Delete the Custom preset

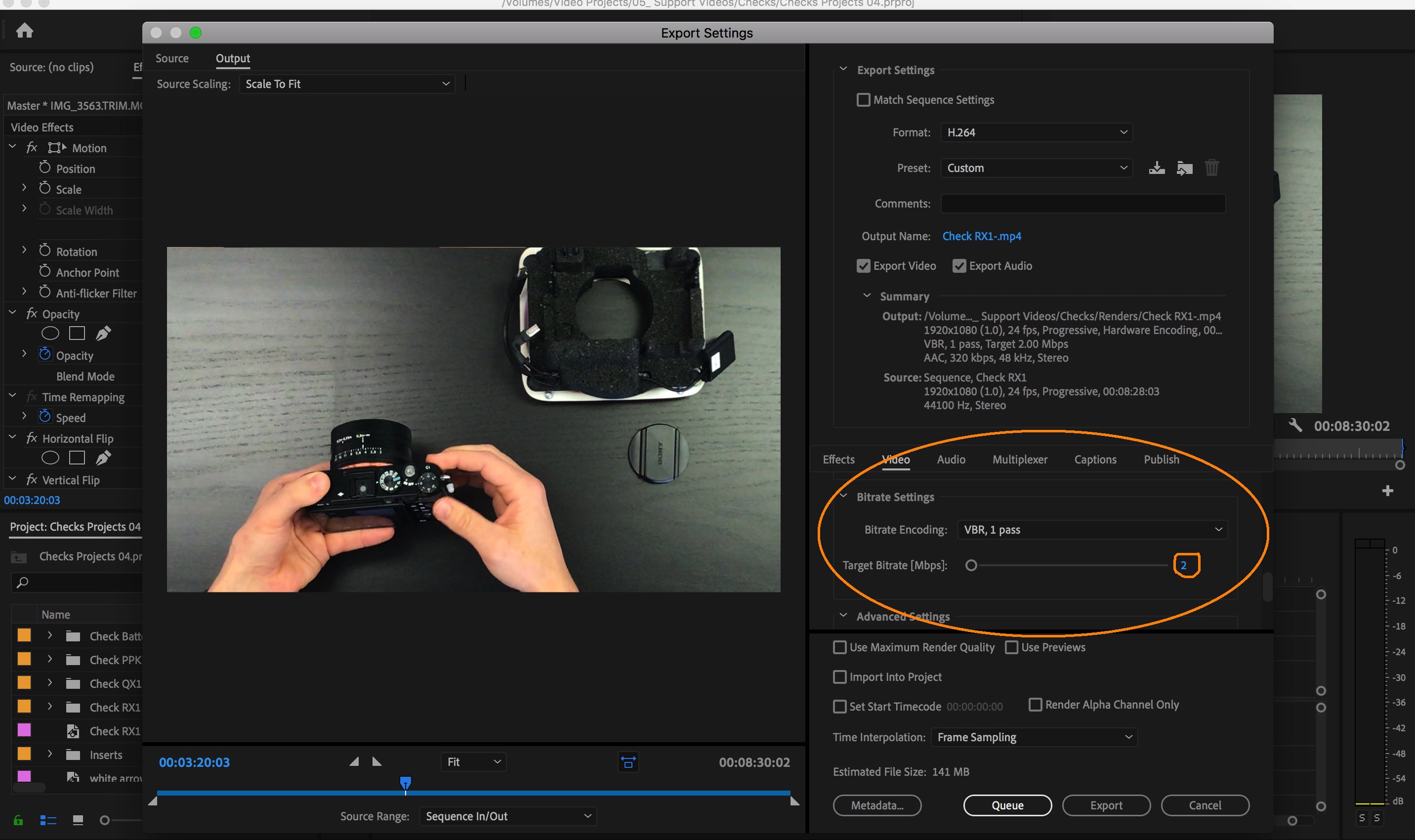(1212, 168)
